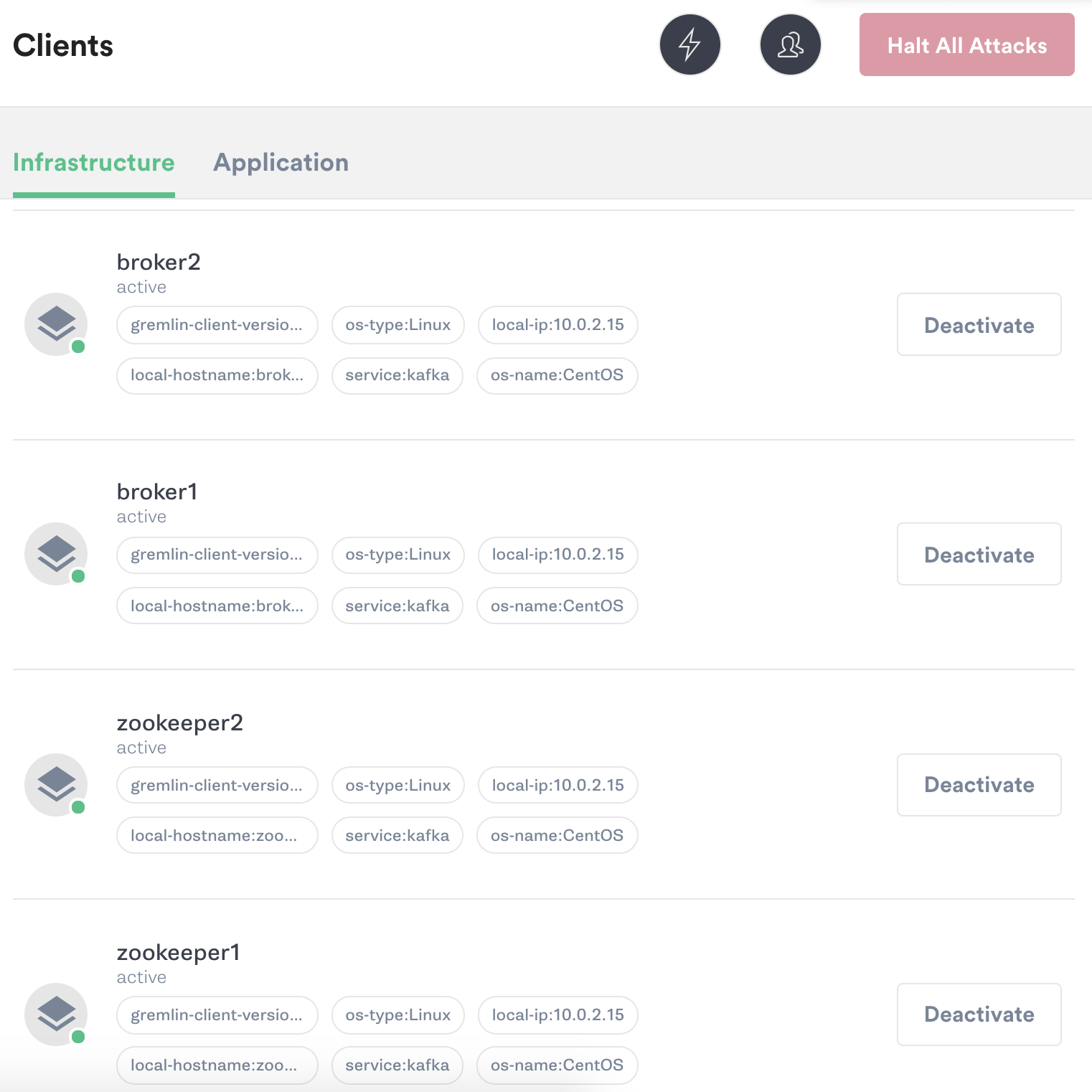Click the broker2 client layers icon
Image resolution: width=1092 pixels, height=1092 pixels.
55,324
